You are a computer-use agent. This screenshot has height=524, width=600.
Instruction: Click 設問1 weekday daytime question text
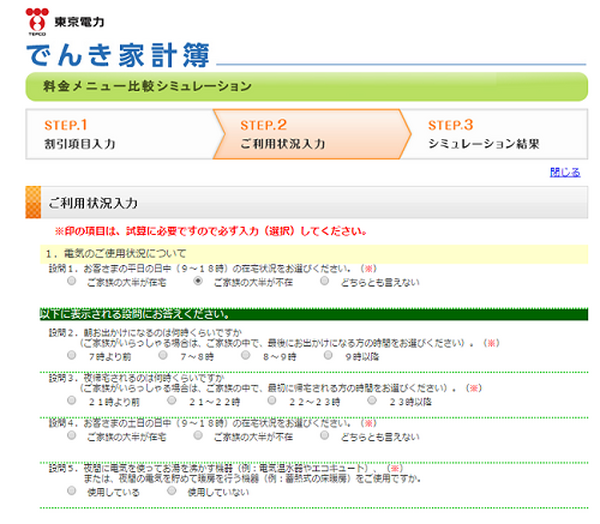click(213, 268)
